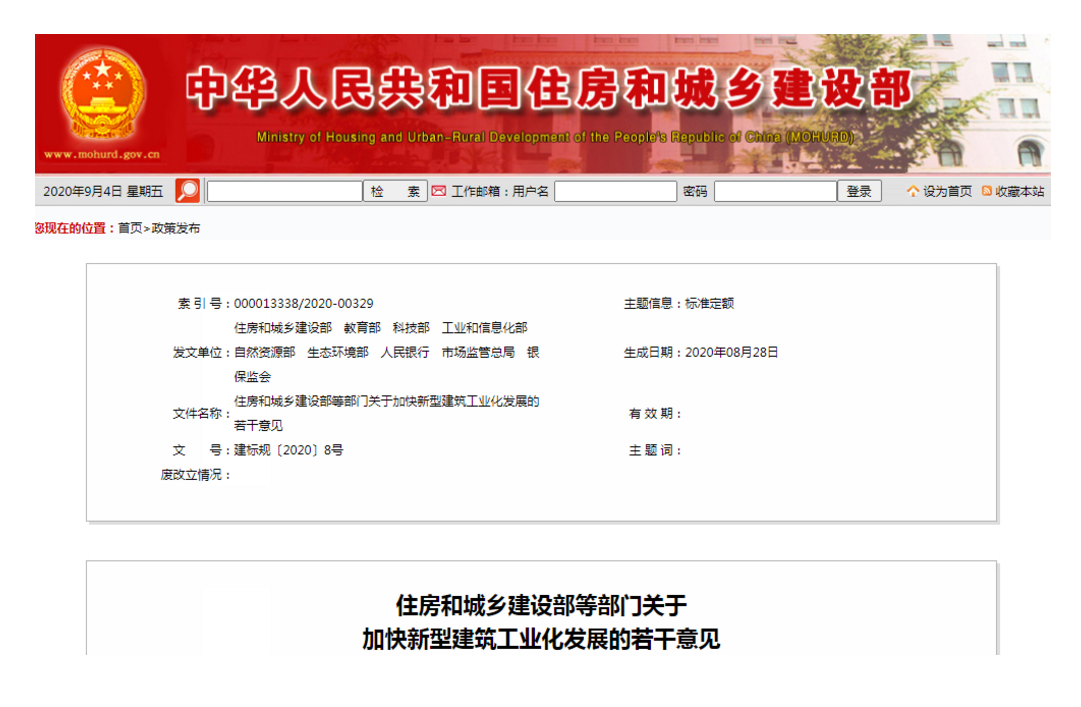
Task: Click the orange magnifier search icon
Action: 187,191
